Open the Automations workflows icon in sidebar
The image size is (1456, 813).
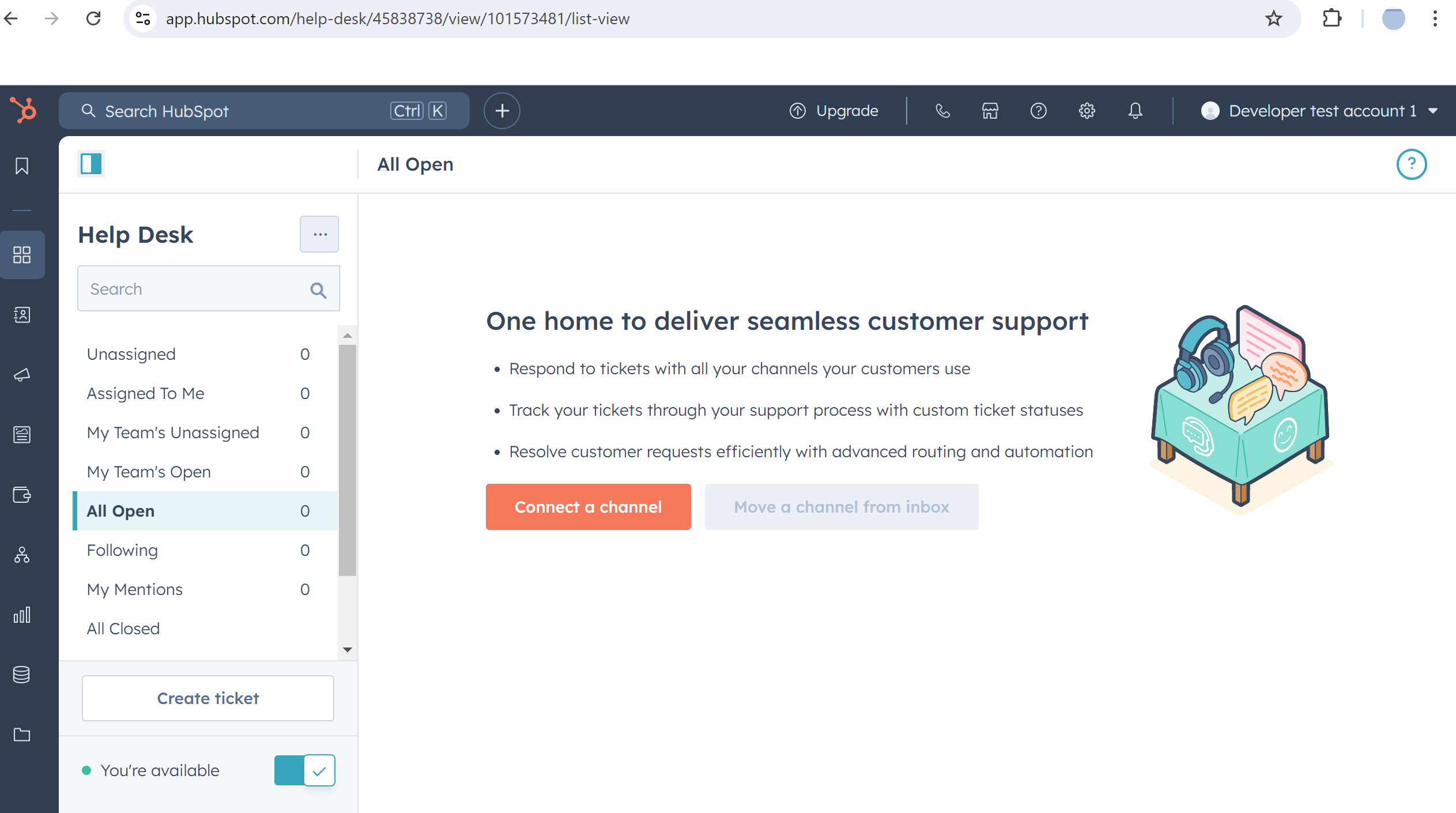click(x=22, y=556)
